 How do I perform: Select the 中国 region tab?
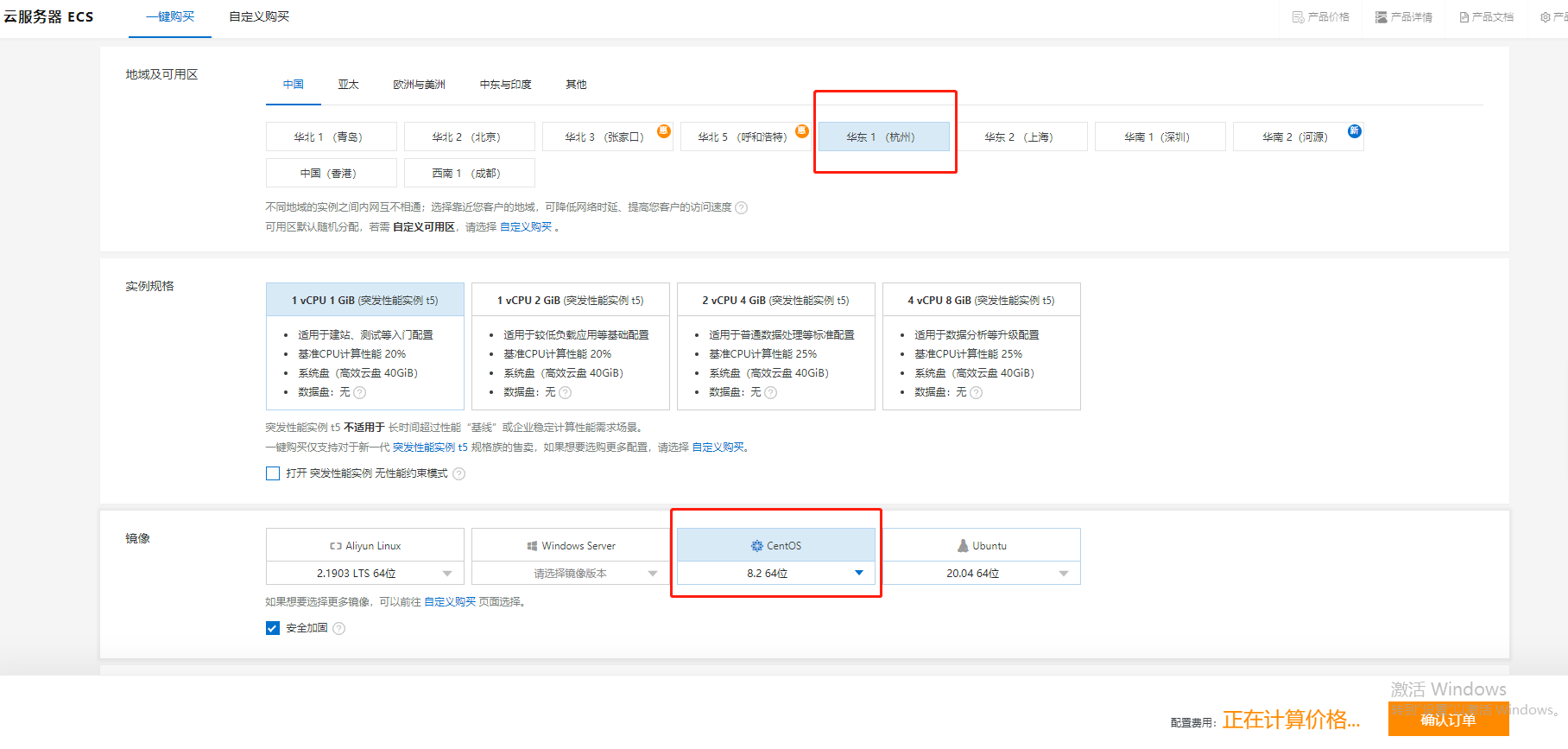[294, 85]
